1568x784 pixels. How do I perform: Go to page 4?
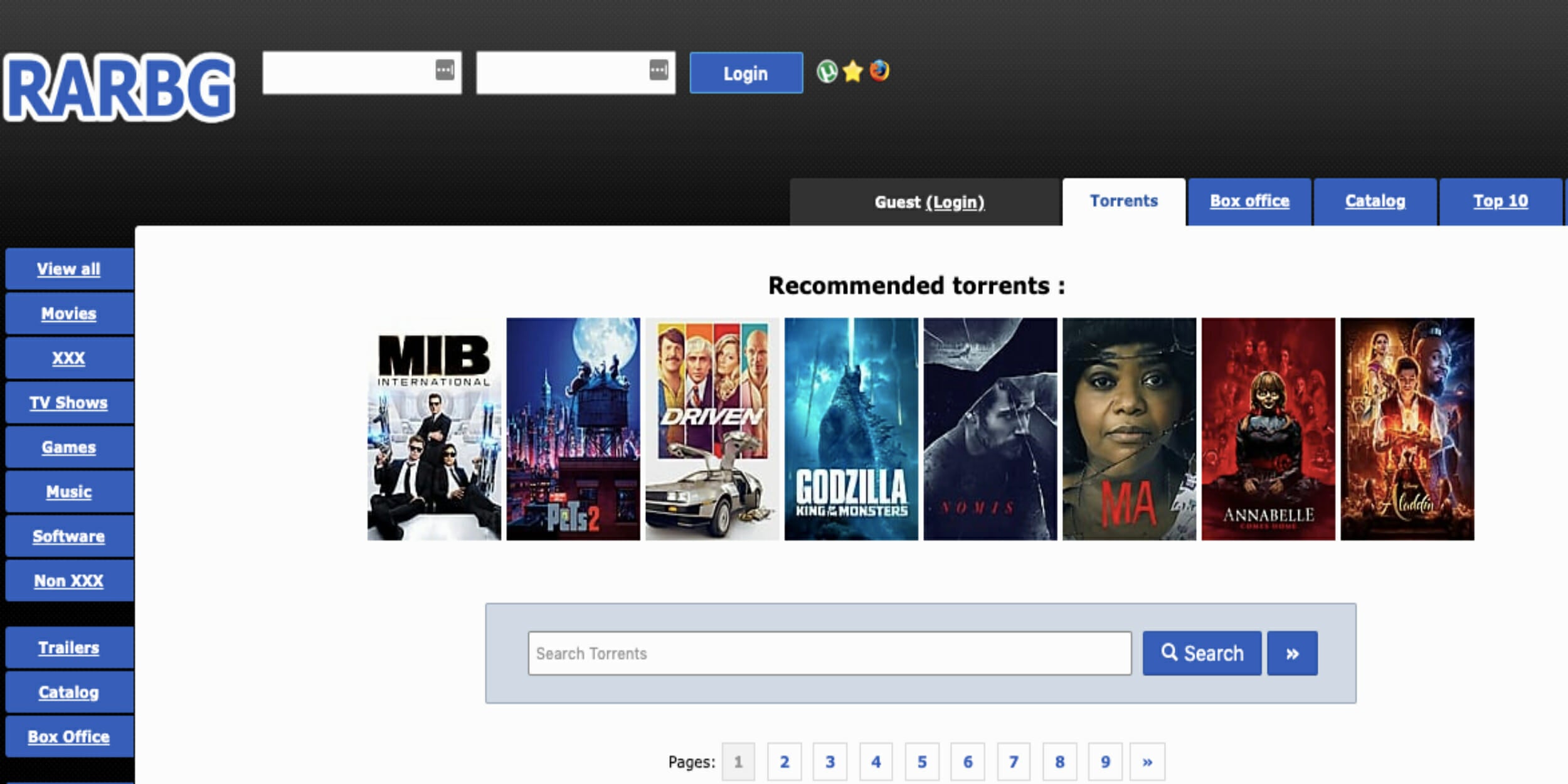coord(876,762)
